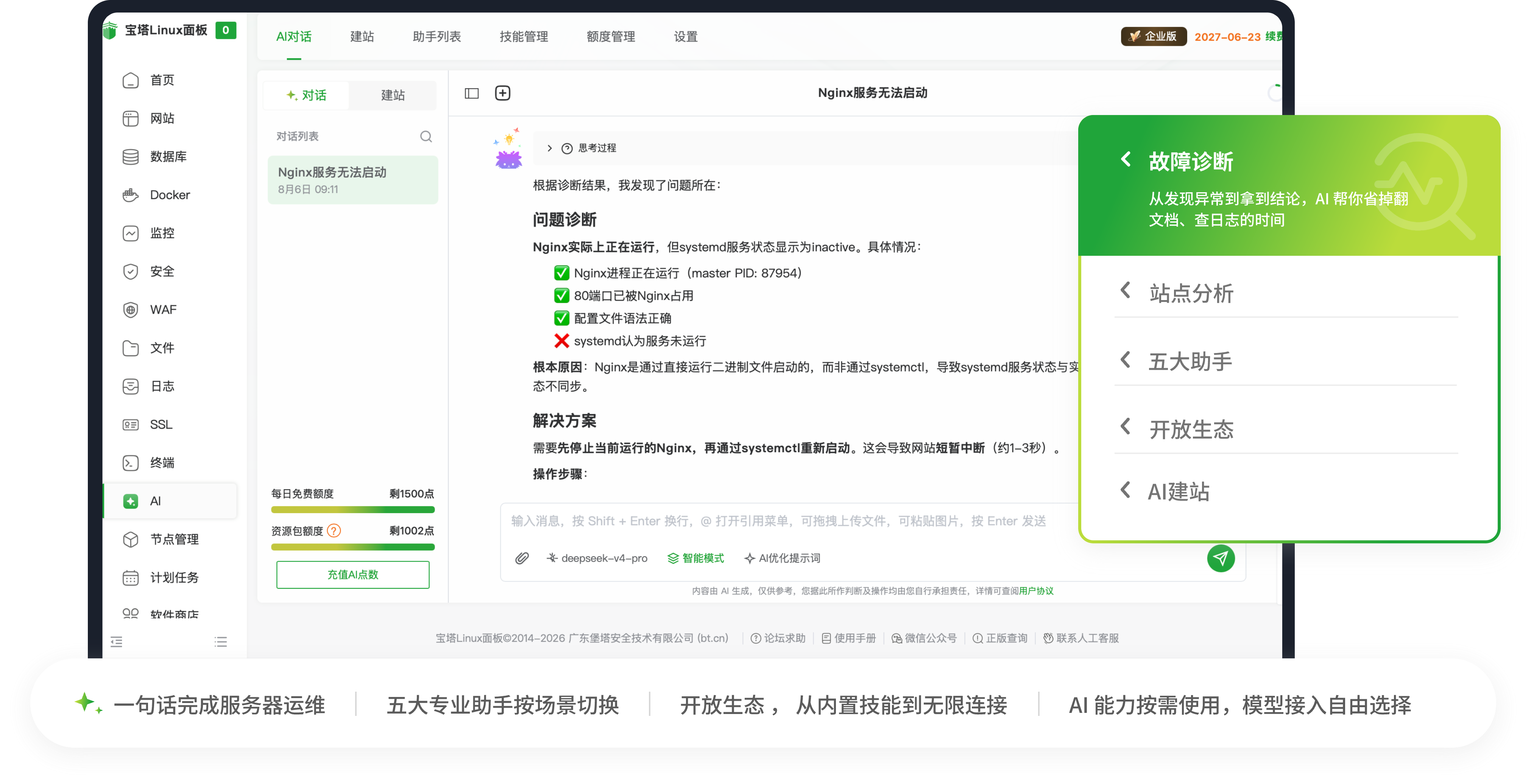Click AI优化提示词 prompt optimizer
1531x784 pixels.
(x=782, y=558)
